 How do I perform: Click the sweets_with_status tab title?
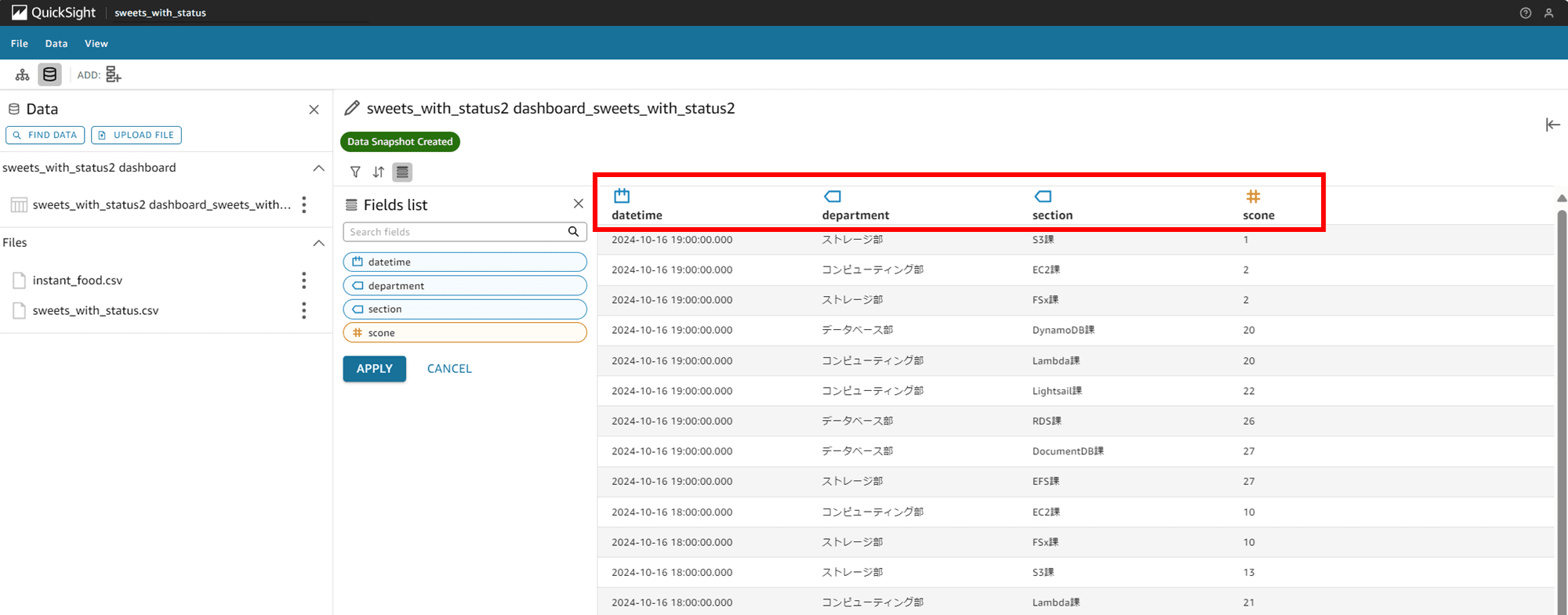coord(160,13)
